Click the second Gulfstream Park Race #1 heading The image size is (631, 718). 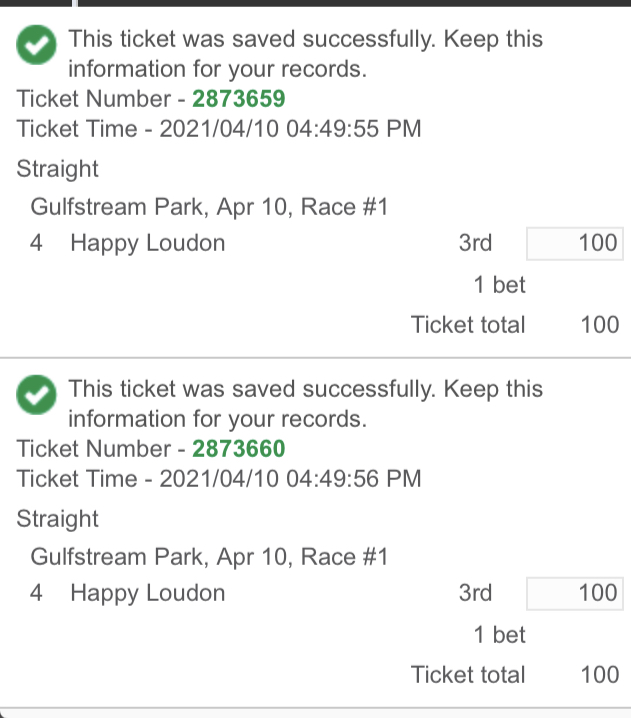pyautogui.click(x=209, y=557)
